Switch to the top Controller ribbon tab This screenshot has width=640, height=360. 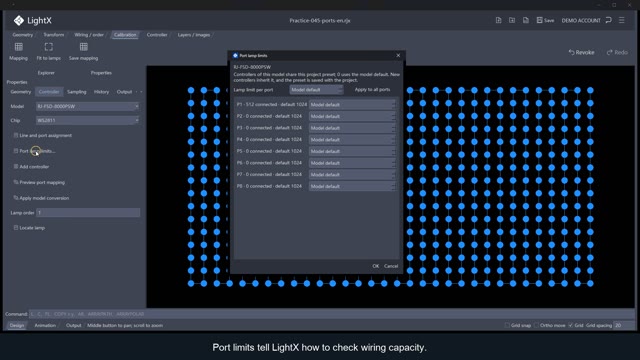coord(157,35)
